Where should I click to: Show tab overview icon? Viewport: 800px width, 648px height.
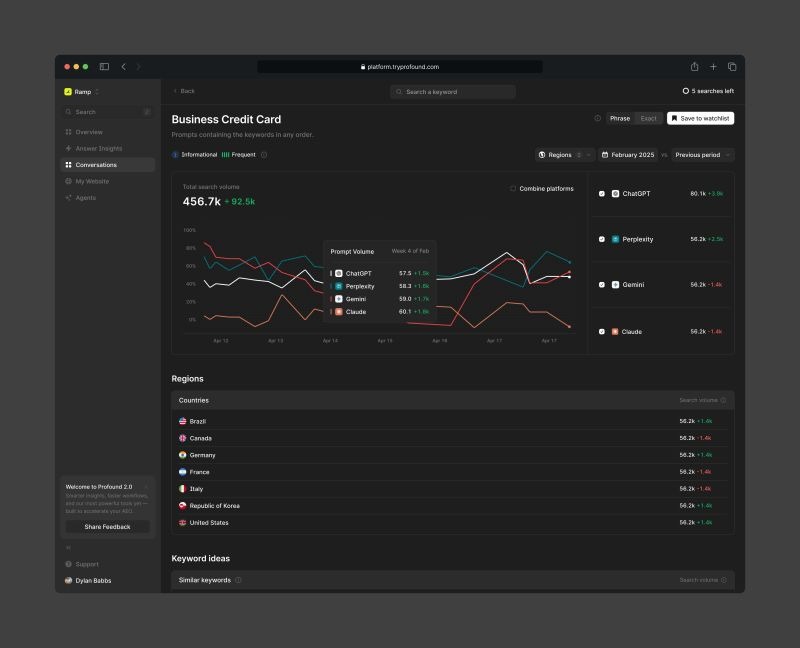tap(732, 67)
